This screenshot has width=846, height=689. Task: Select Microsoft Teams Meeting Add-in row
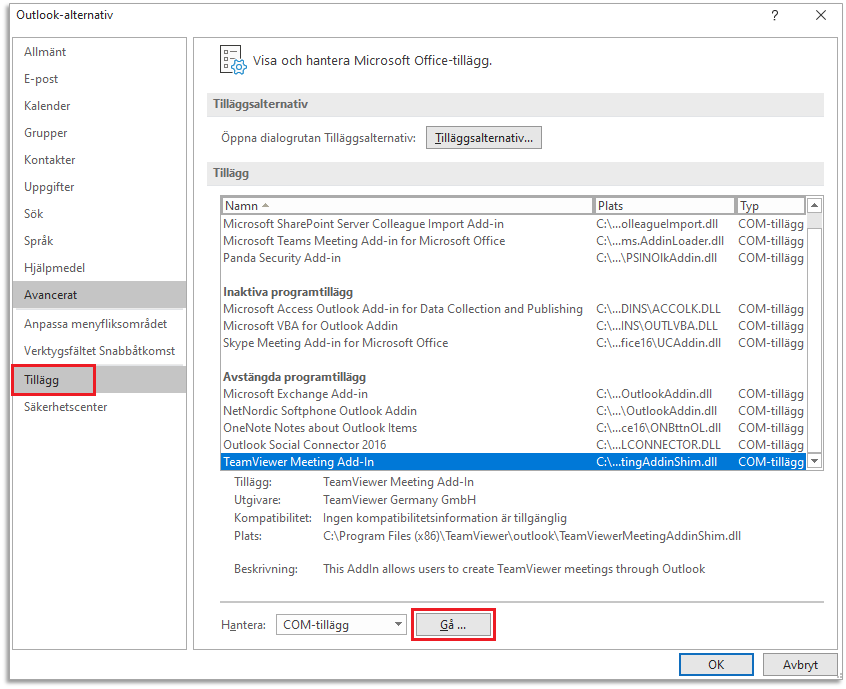[x=514, y=241]
